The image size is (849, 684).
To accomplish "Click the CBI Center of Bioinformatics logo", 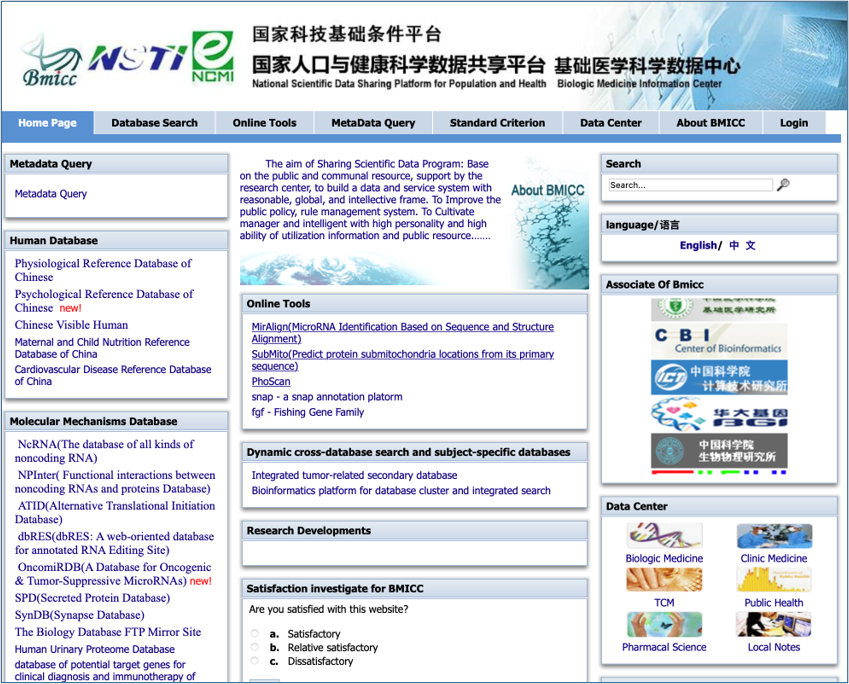I will pos(719,340).
